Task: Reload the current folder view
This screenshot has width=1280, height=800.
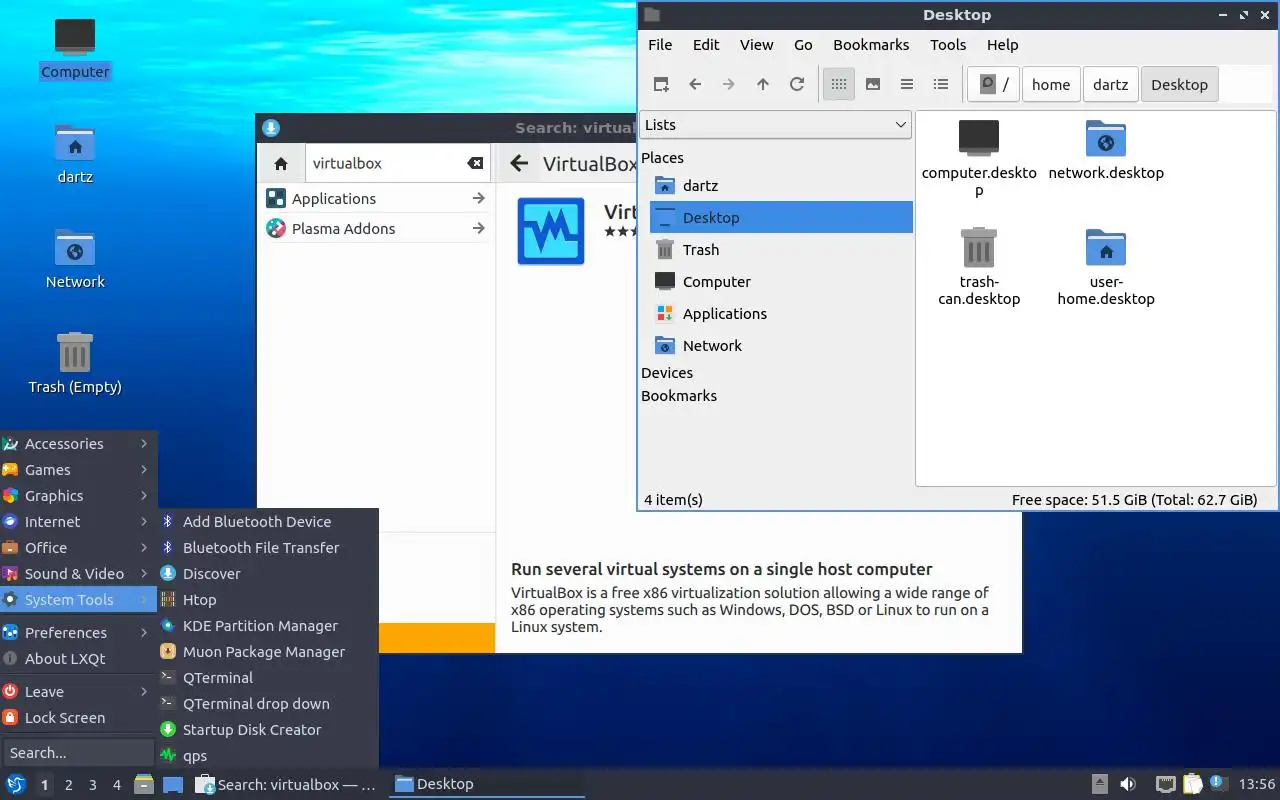Action: coord(797,85)
